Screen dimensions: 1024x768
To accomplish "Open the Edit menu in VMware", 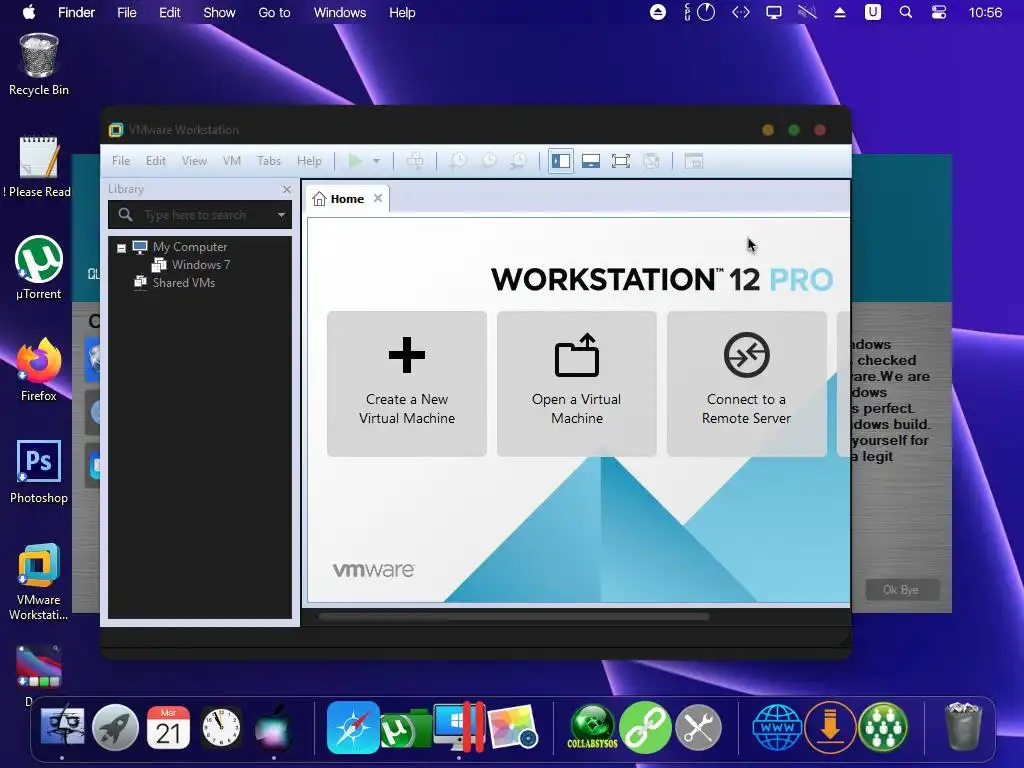I will point(155,161).
